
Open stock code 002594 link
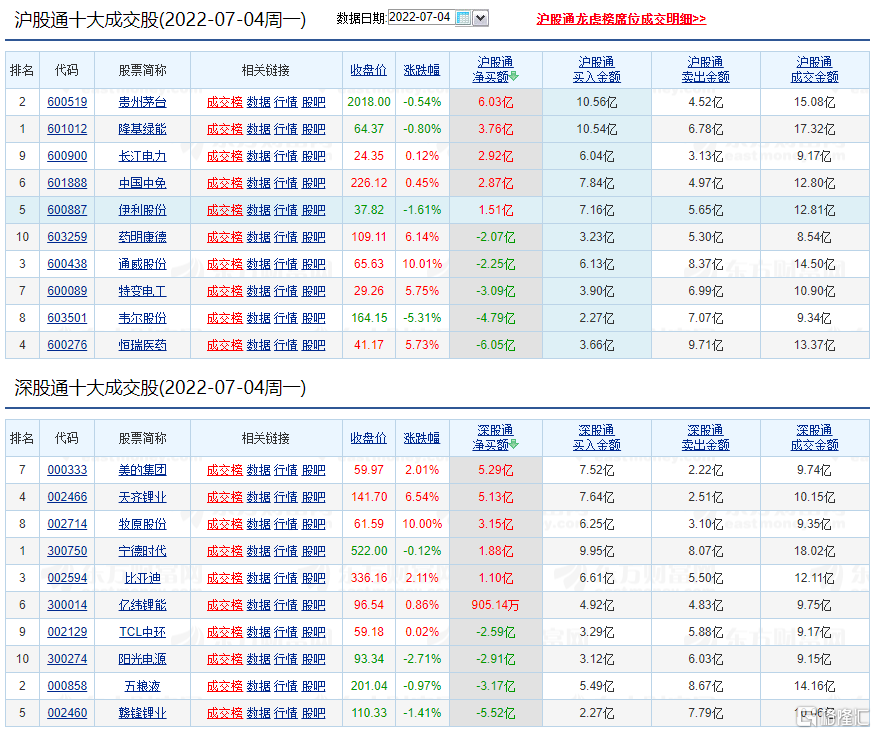[x=67, y=578]
